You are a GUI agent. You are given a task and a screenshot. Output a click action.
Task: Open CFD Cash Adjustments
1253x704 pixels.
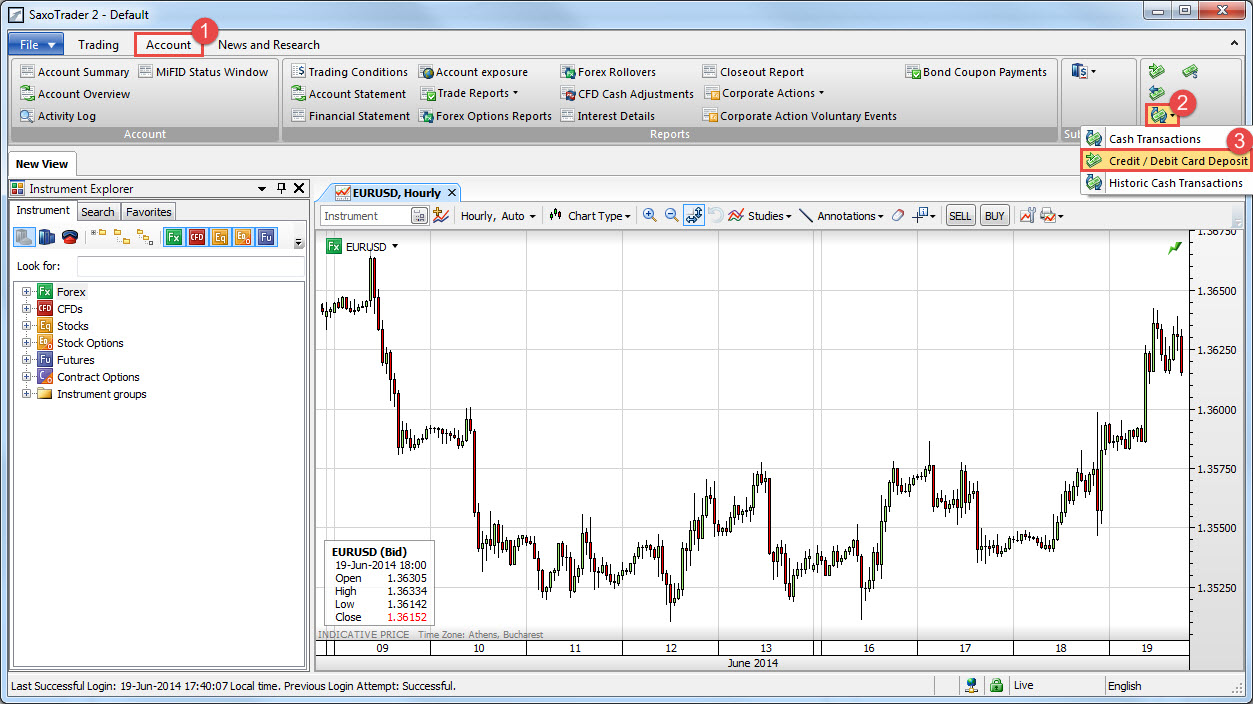(x=627, y=94)
